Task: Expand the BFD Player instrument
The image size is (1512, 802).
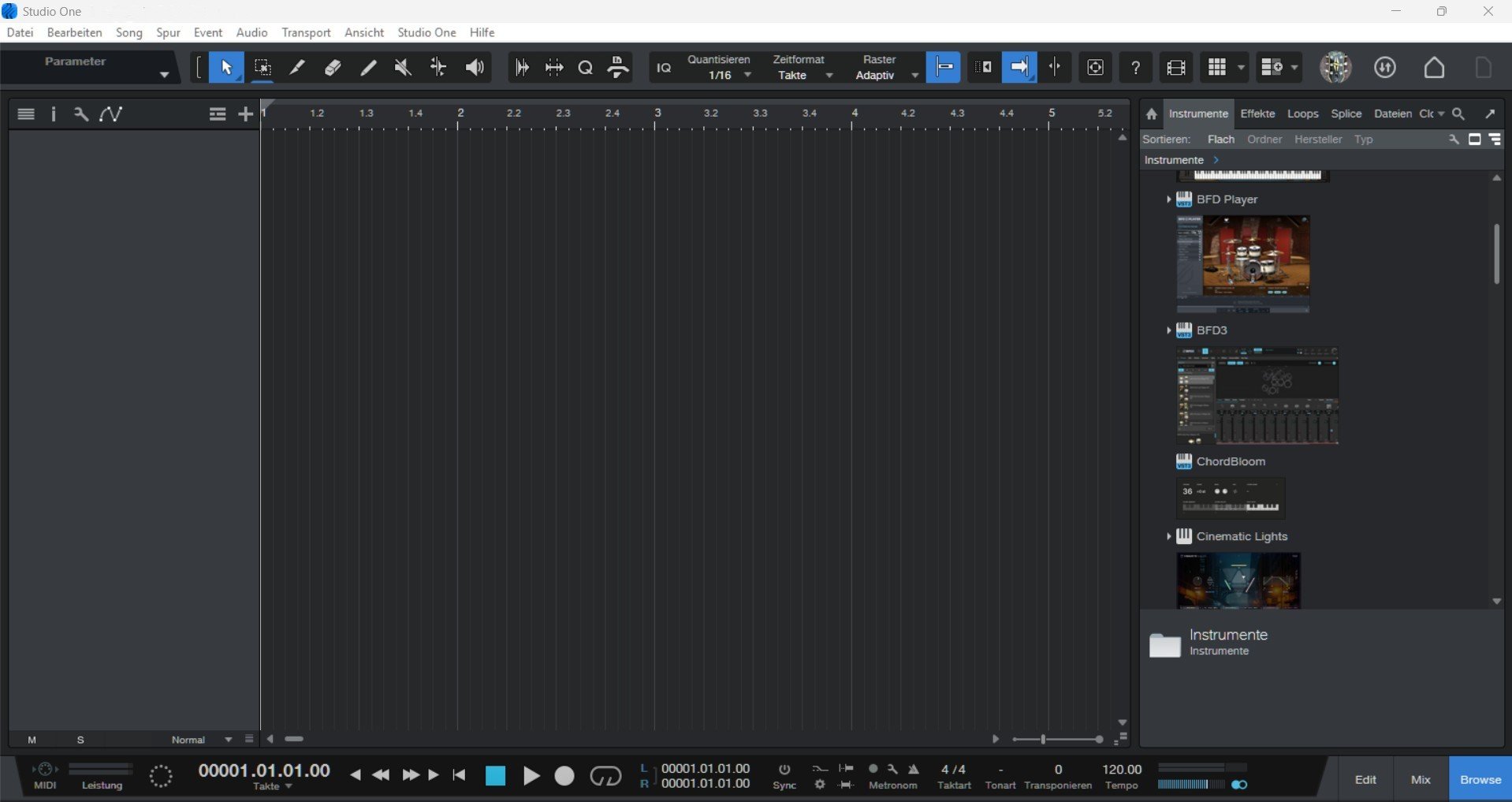Action: point(1168,200)
